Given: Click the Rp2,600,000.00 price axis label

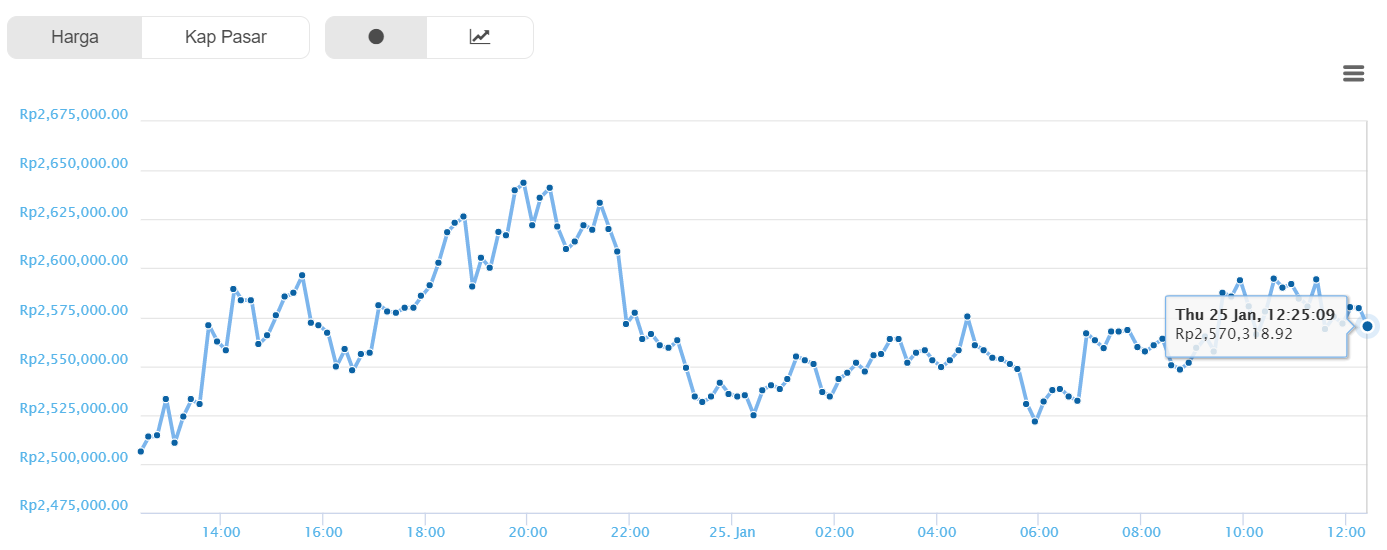Looking at the screenshot, I should click(74, 261).
